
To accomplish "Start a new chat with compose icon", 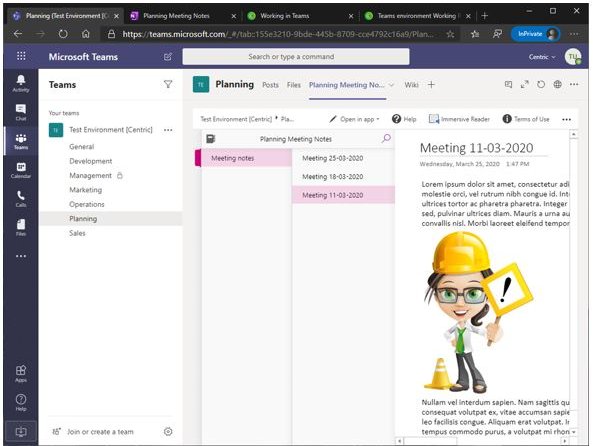I will [x=168, y=57].
